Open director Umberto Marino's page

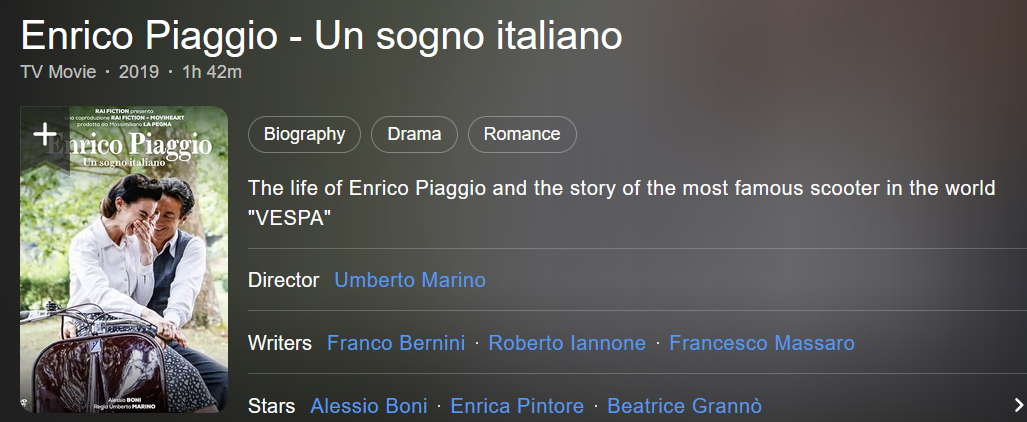410,280
